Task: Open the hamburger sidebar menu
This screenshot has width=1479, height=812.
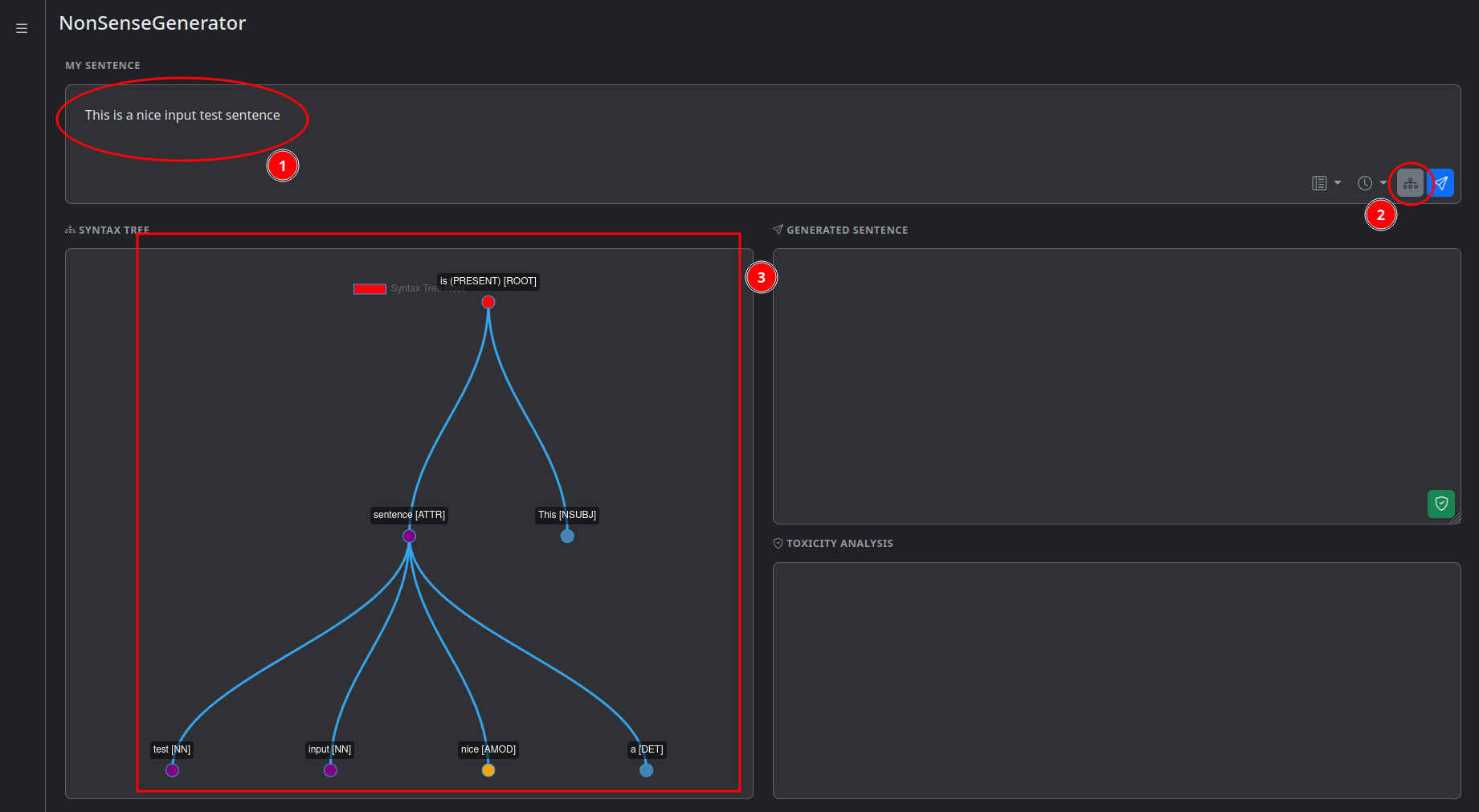Action: [x=22, y=28]
